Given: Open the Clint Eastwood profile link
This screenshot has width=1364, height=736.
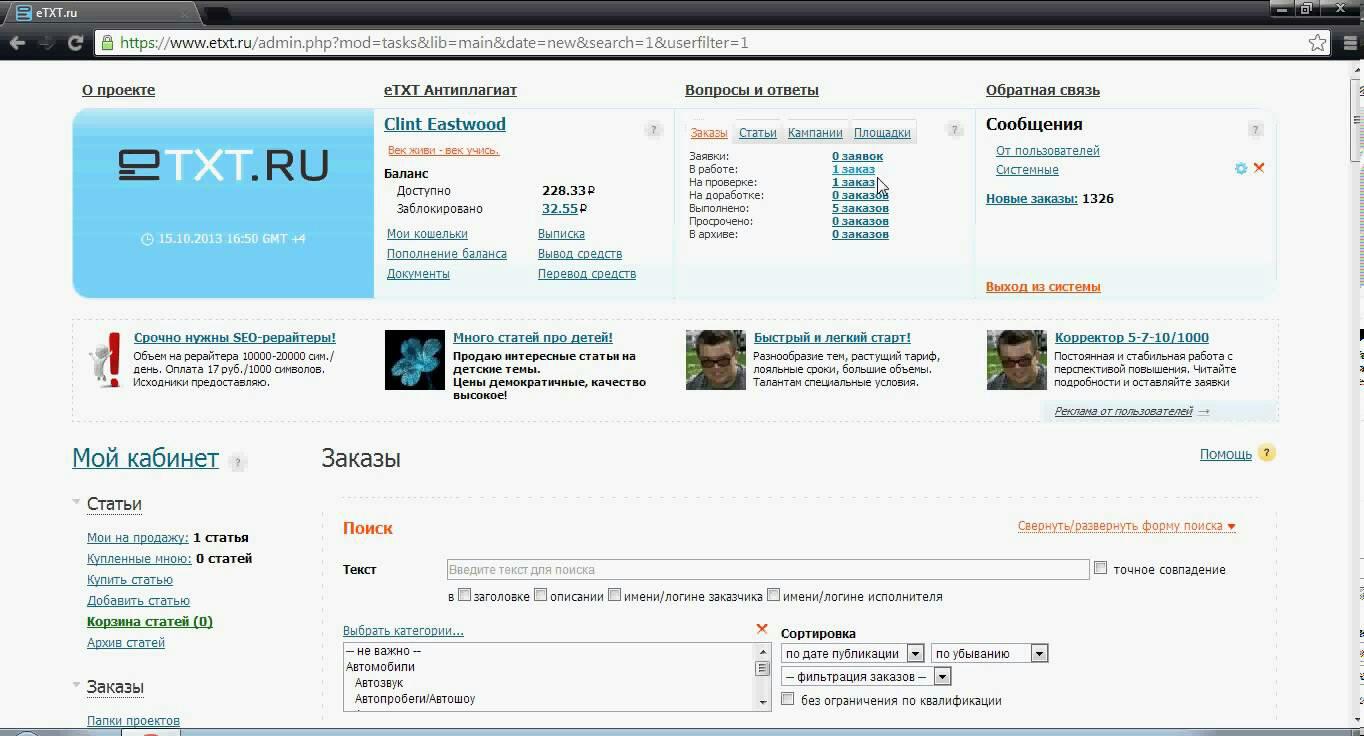Looking at the screenshot, I should [x=445, y=124].
